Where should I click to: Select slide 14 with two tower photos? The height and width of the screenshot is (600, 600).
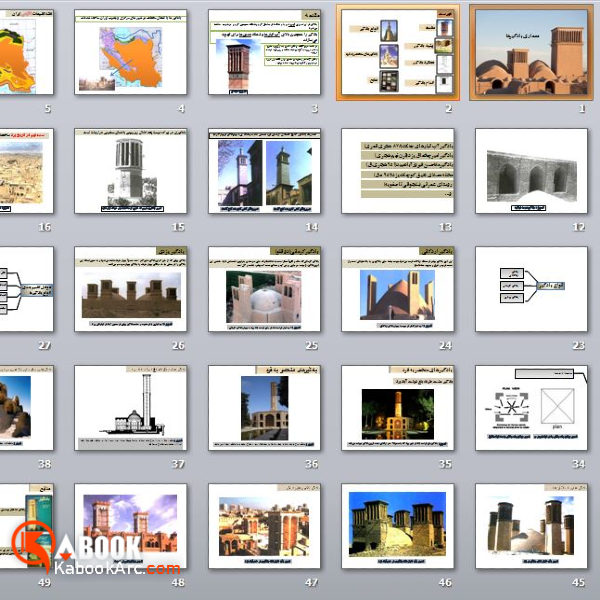tap(264, 171)
